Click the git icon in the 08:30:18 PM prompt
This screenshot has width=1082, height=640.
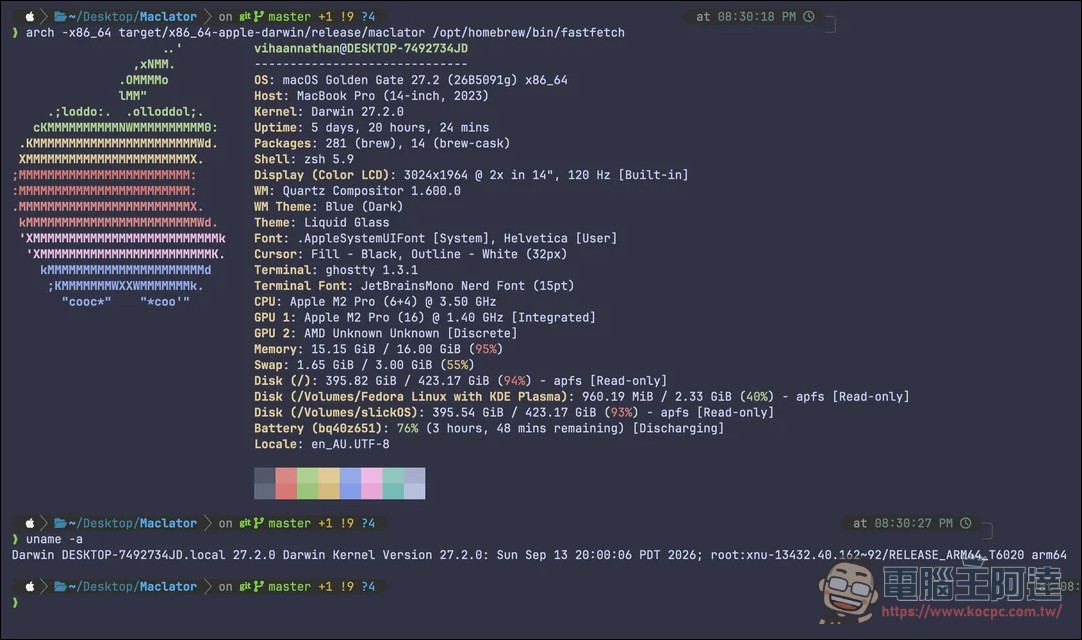pyautogui.click(x=244, y=16)
